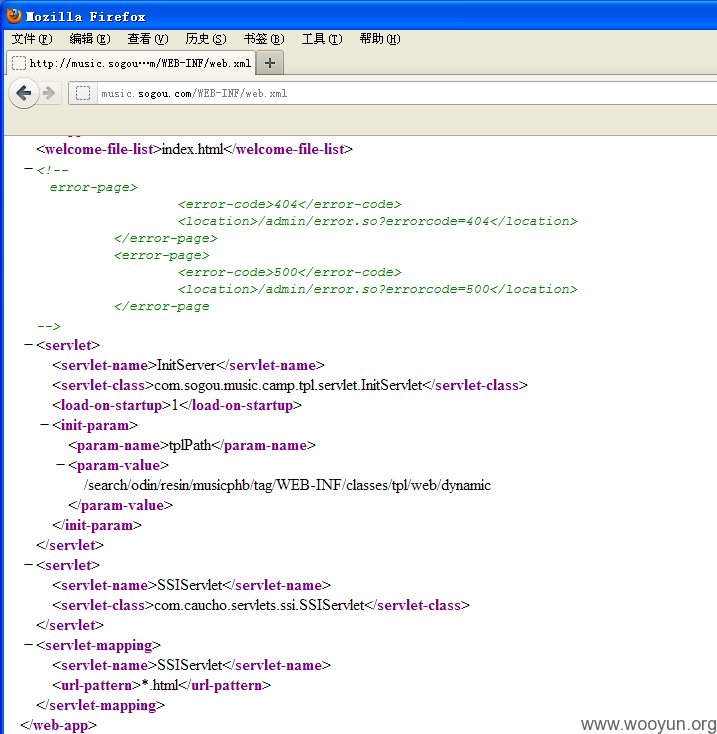Click the /search/odin/resin path text

(x=287, y=485)
